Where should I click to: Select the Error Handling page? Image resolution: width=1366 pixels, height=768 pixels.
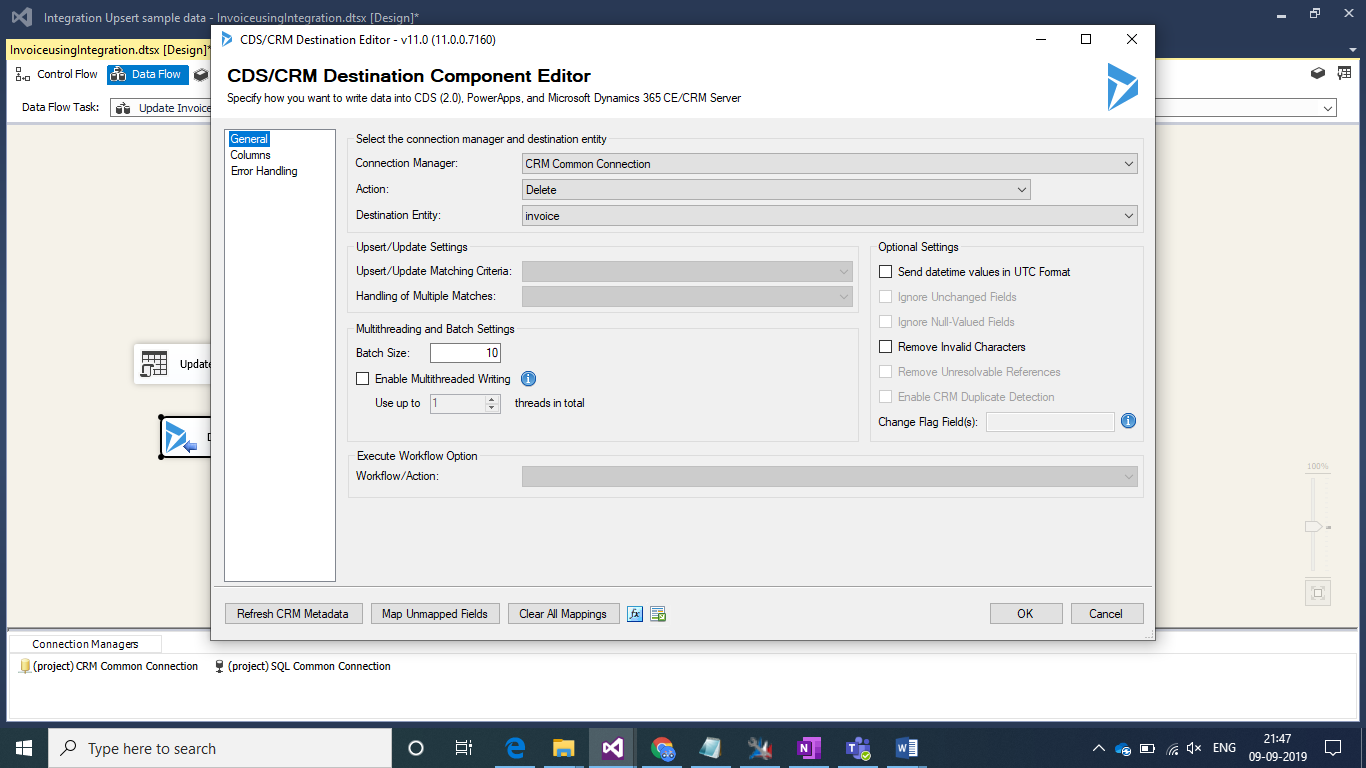(264, 171)
